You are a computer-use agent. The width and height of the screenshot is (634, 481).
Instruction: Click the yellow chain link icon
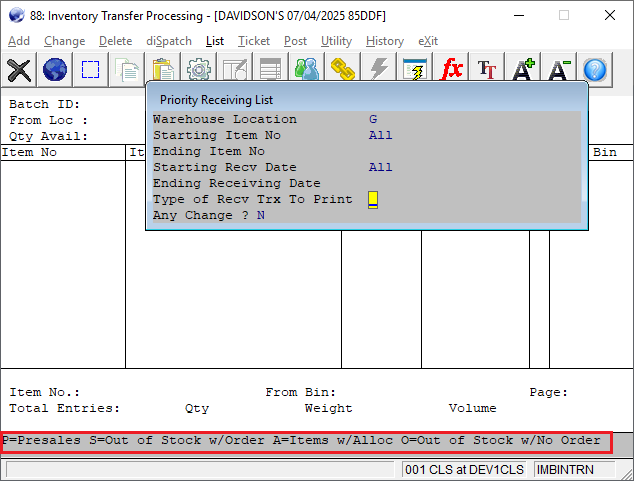coord(343,69)
